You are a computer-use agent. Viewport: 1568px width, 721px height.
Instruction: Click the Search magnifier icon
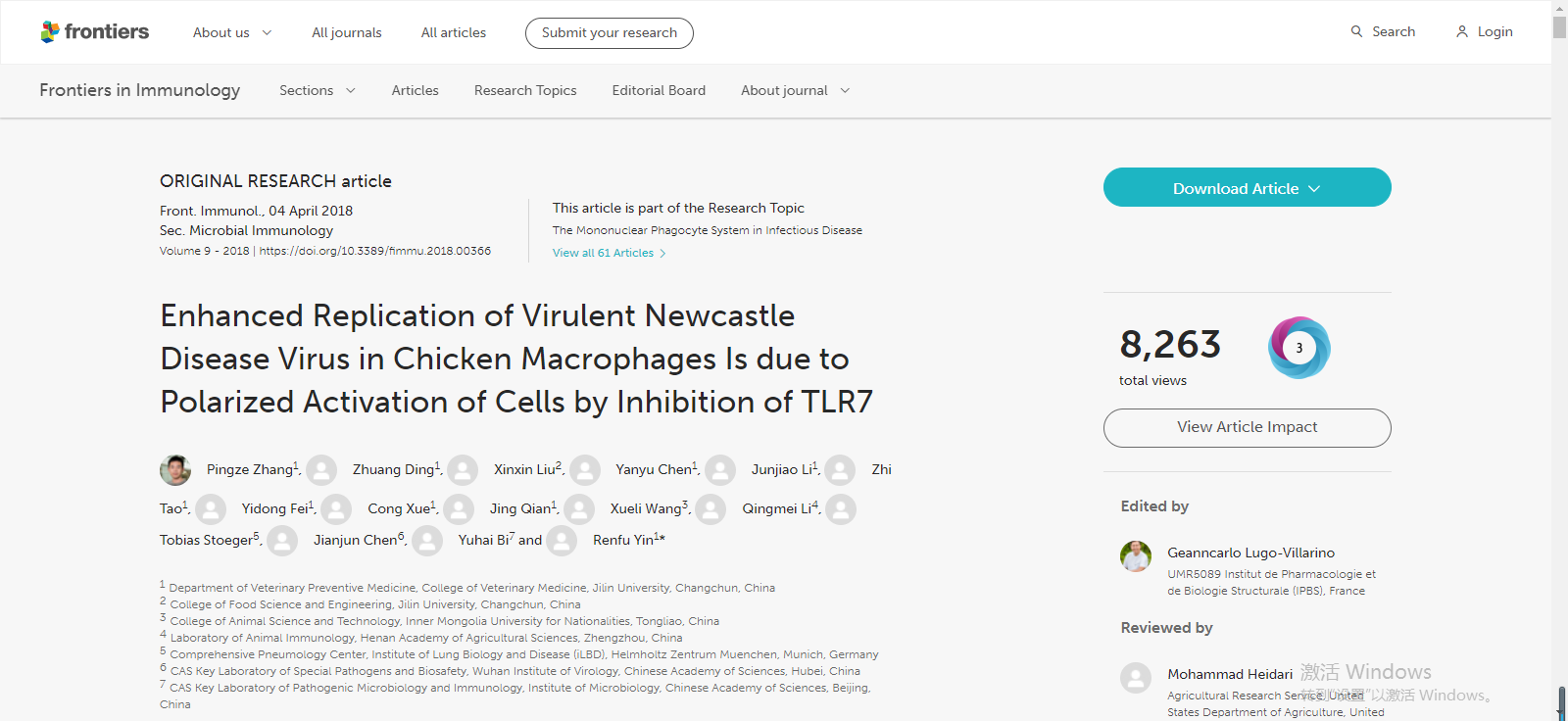1356,31
